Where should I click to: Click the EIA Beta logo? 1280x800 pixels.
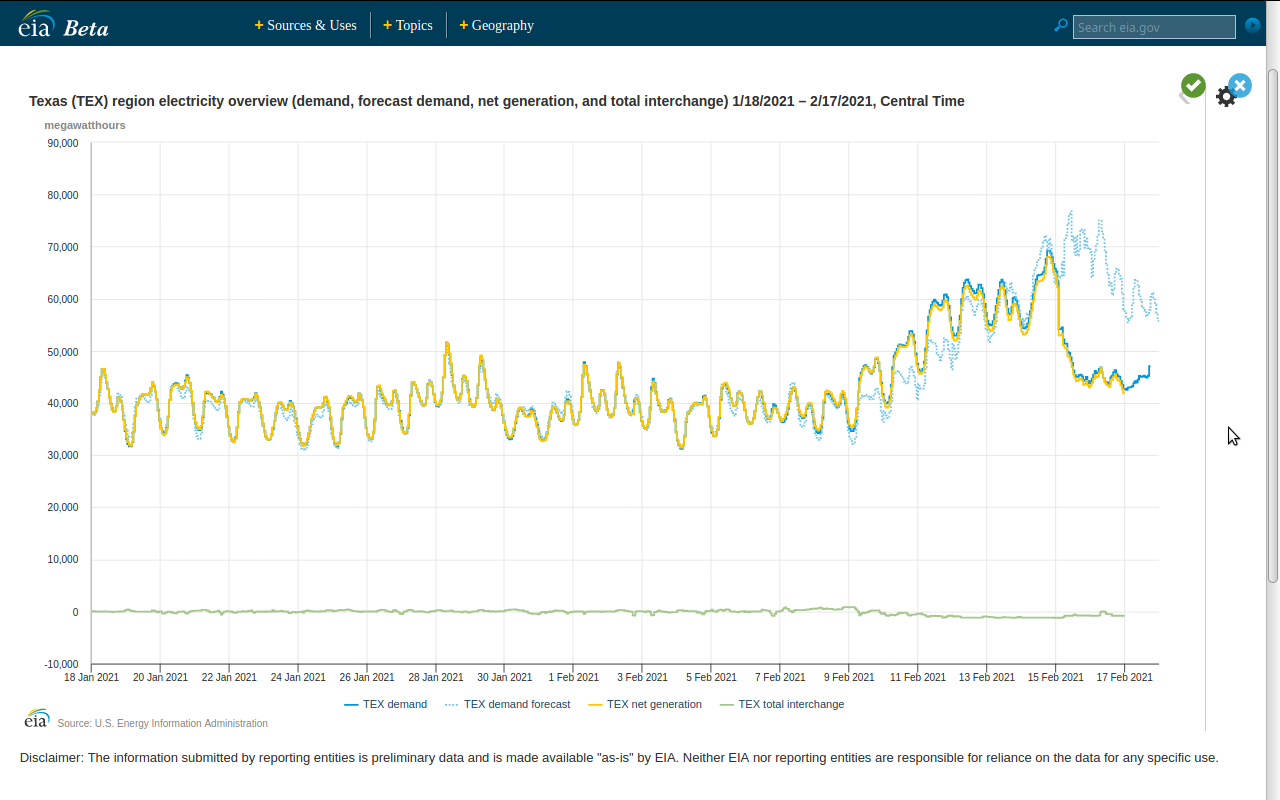click(x=64, y=23)
